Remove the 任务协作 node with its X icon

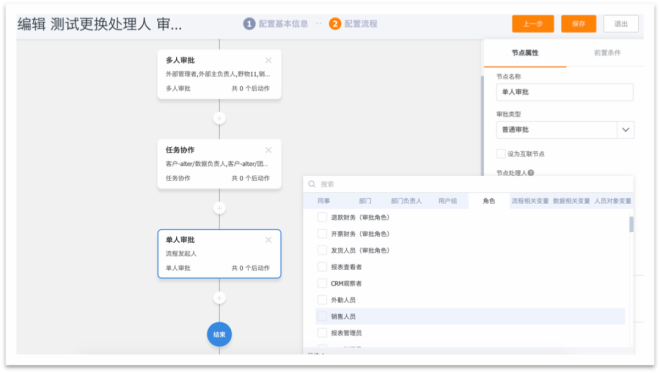(x=268, y=150)
